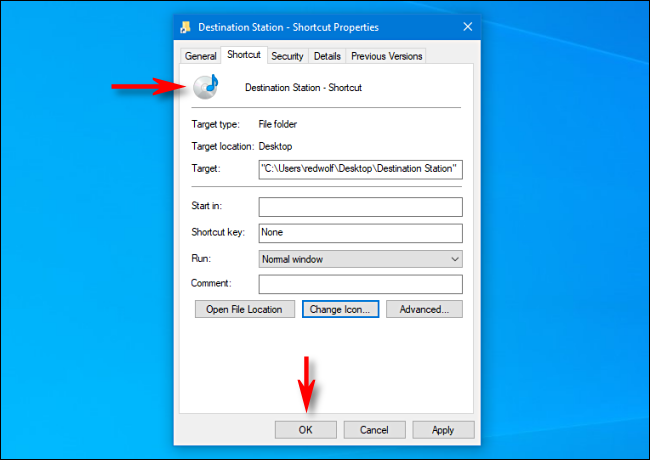Click the 'Desktop' target location value

tap(275, 146)
